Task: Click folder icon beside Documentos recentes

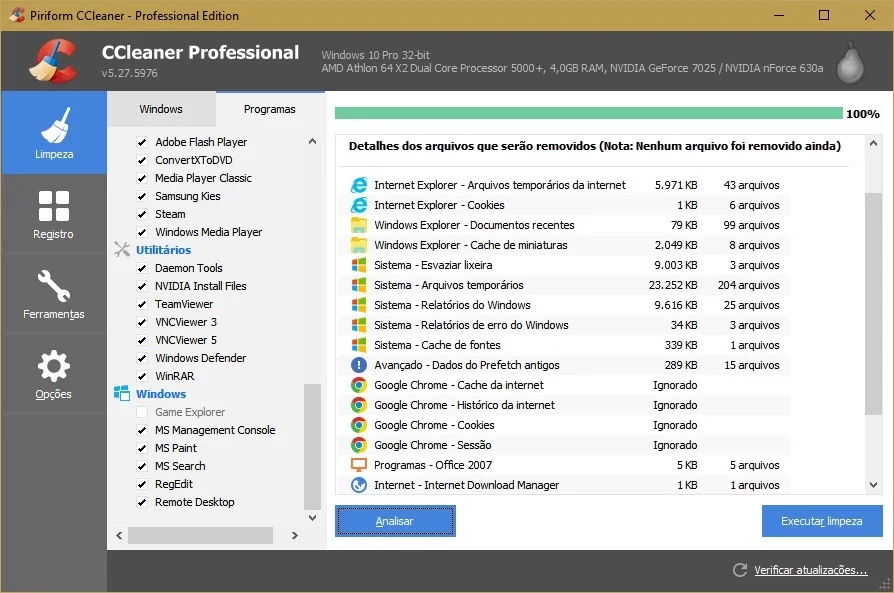Action: (x=359, y=225)
